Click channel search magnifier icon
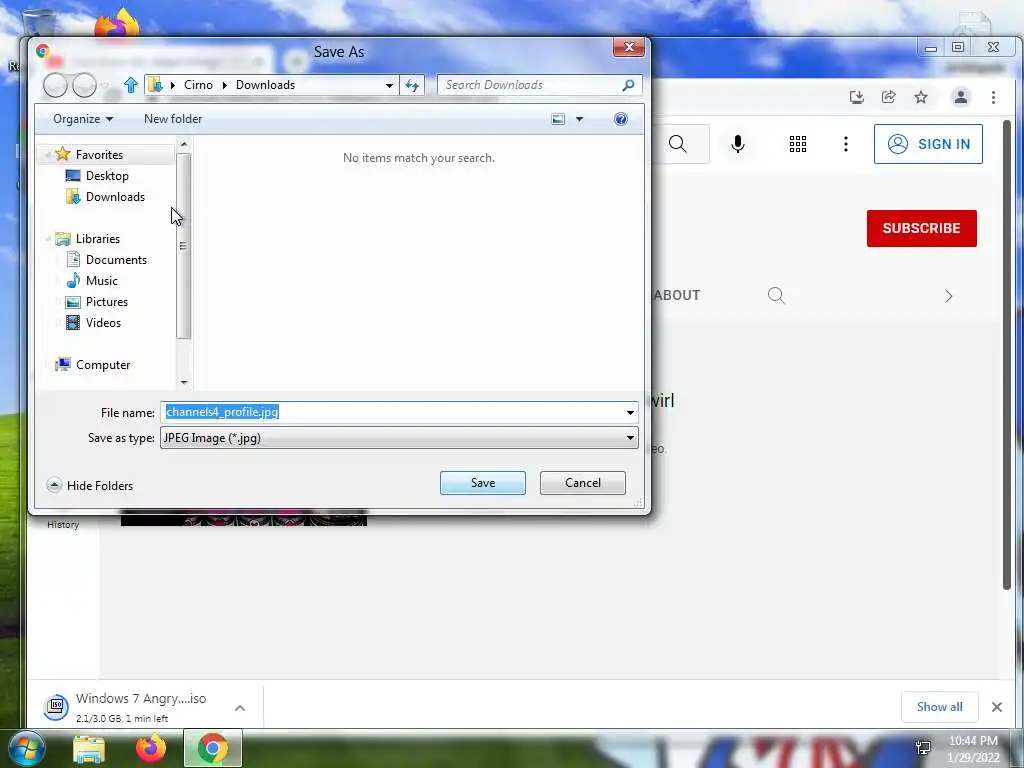This screenshot has width=1024, height=768. [776, 295]
